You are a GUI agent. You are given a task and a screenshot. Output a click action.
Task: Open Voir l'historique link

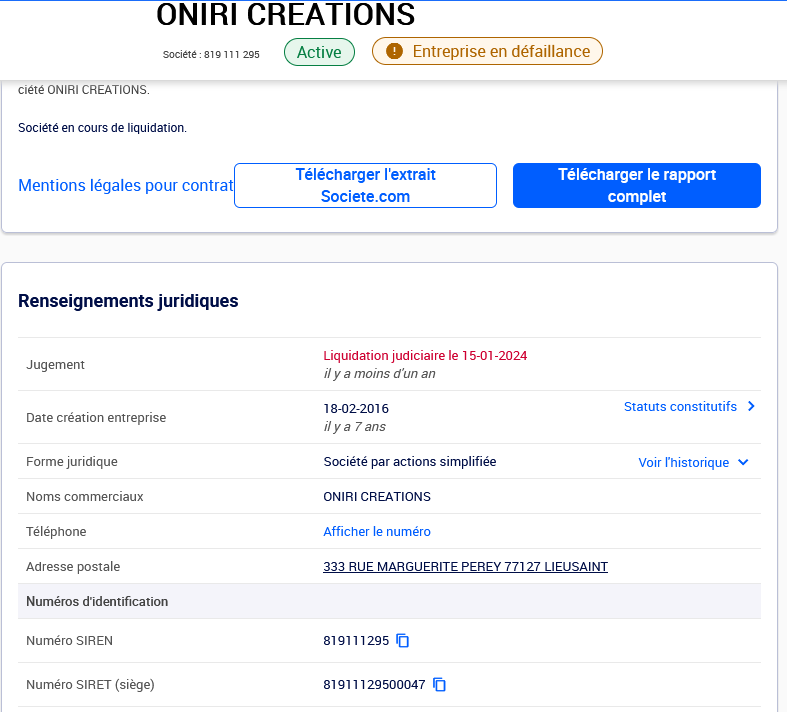click(684, 462)
